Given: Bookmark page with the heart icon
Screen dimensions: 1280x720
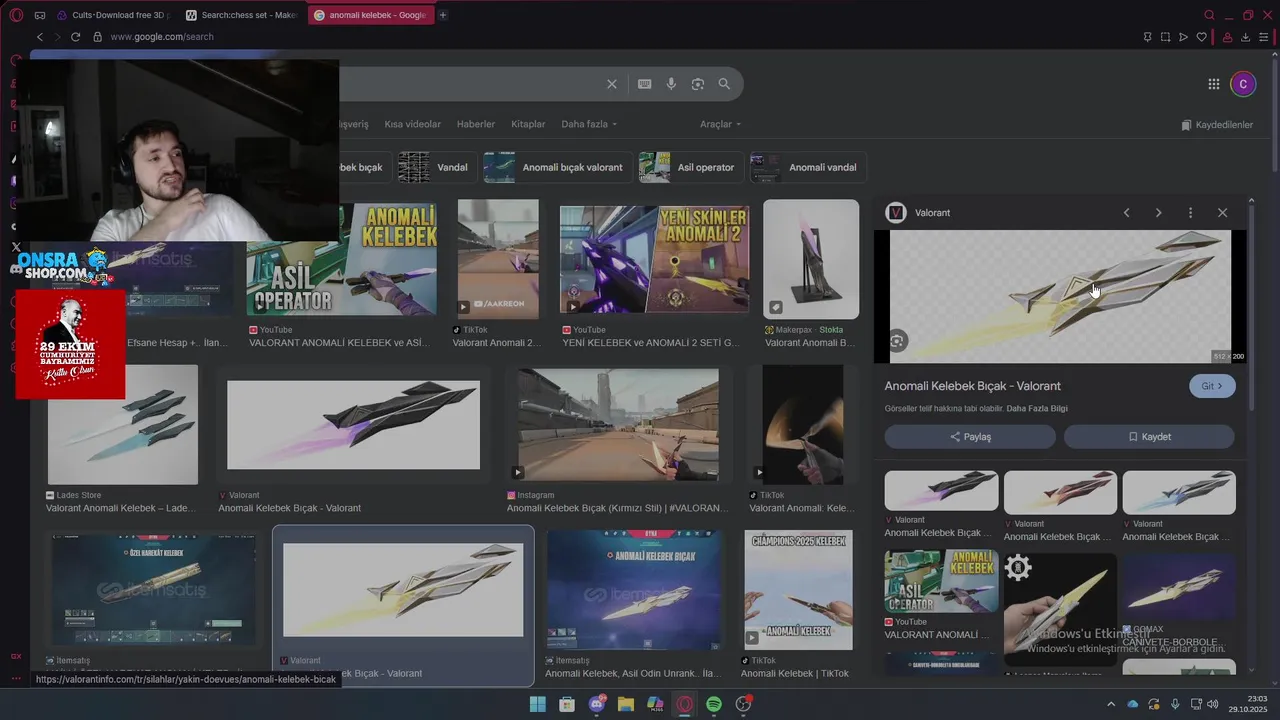Looking at the screenshot, I should click(x=1202, y=37).
